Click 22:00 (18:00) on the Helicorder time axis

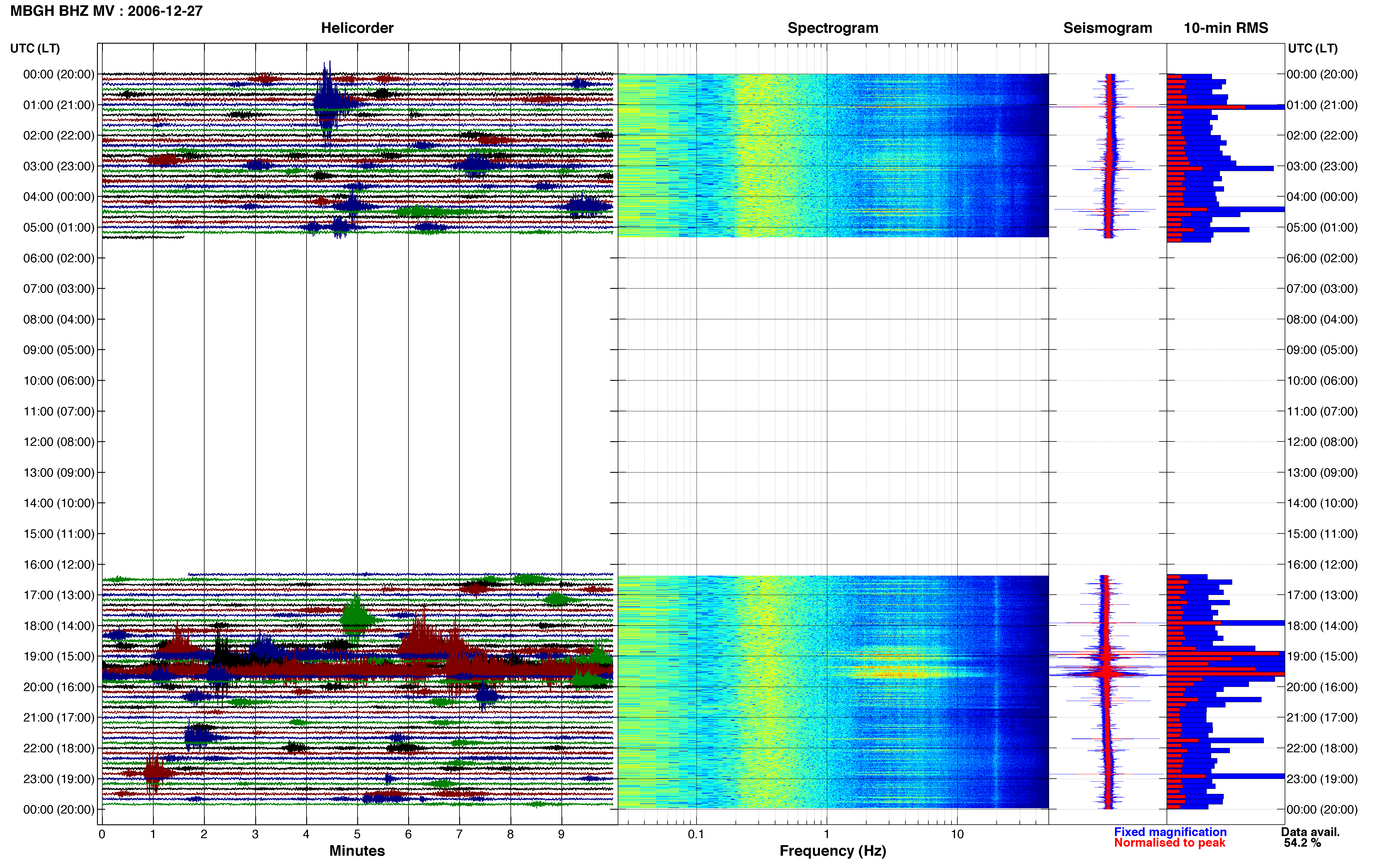click(x=59, y=748)
